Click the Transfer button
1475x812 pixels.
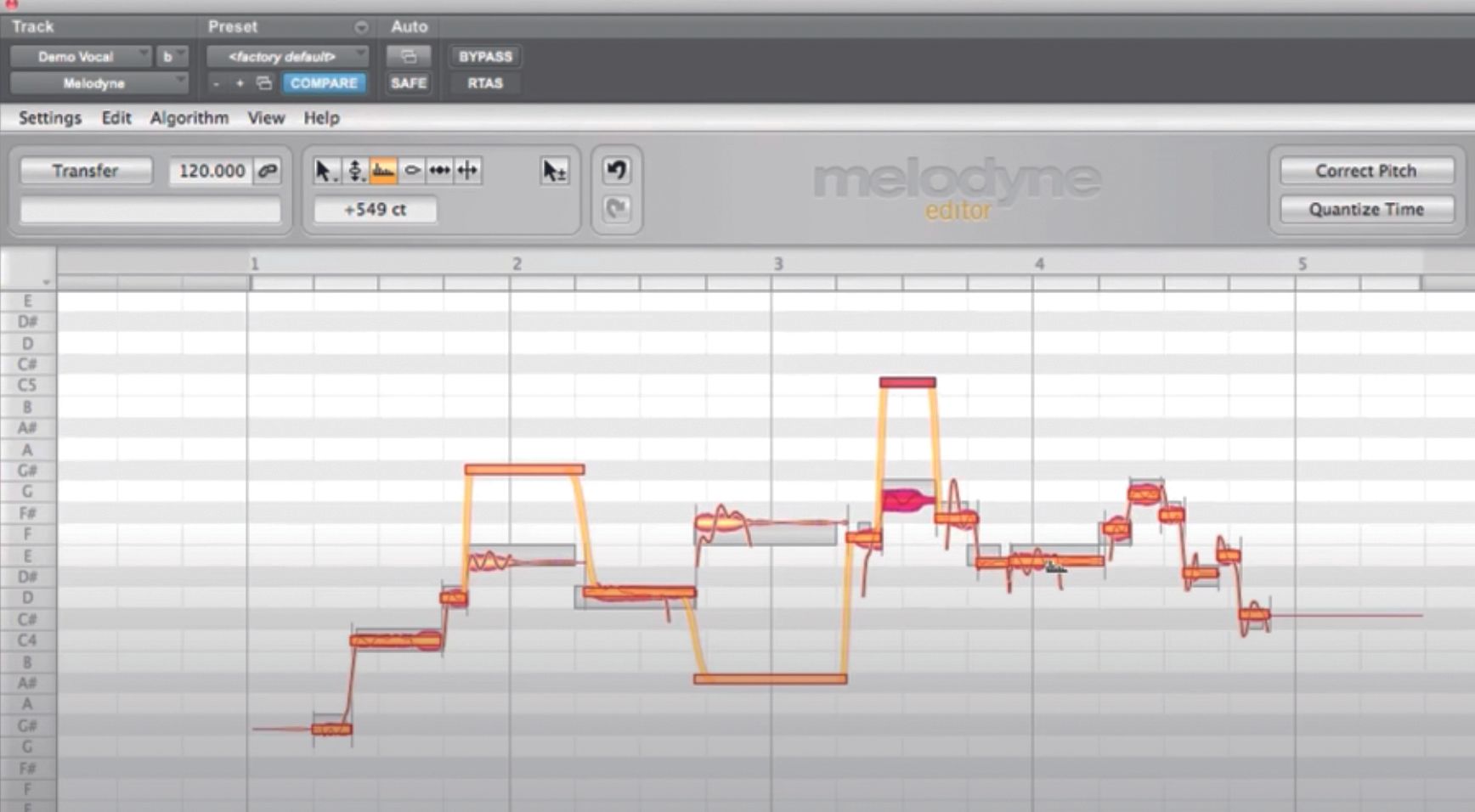pyautogui.click(x=86, y=171)
